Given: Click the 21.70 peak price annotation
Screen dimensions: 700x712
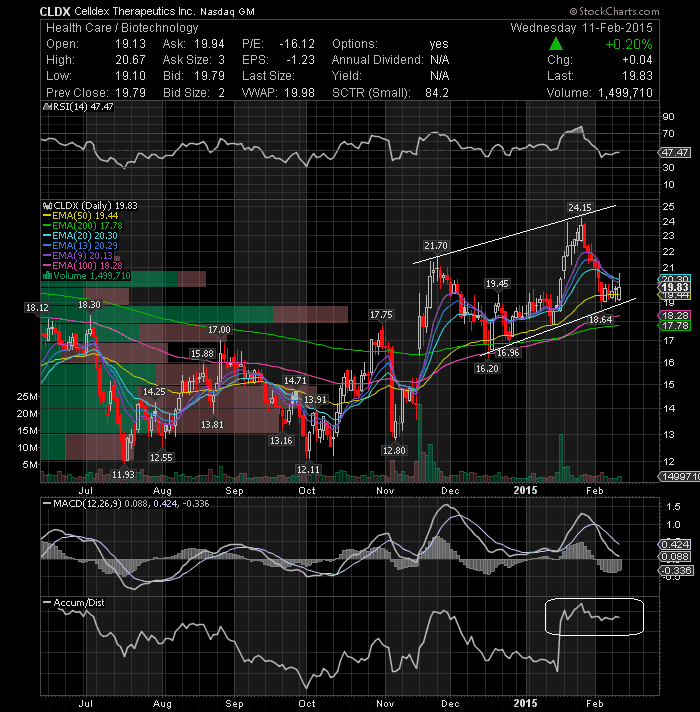Looking at the screenshot, I should click(x=435, y=246).
